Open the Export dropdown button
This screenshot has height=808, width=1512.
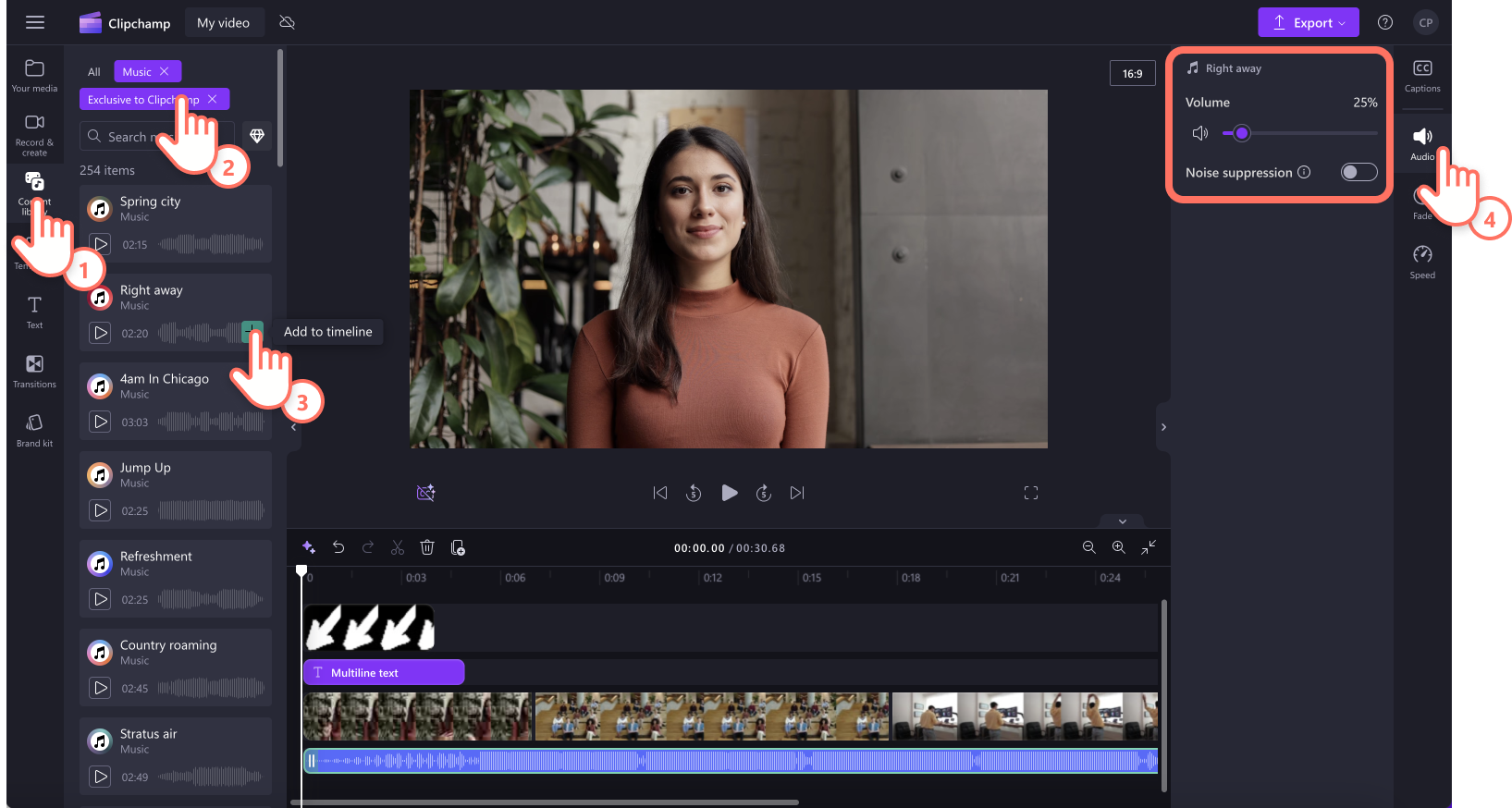(x=1309, y=22)
